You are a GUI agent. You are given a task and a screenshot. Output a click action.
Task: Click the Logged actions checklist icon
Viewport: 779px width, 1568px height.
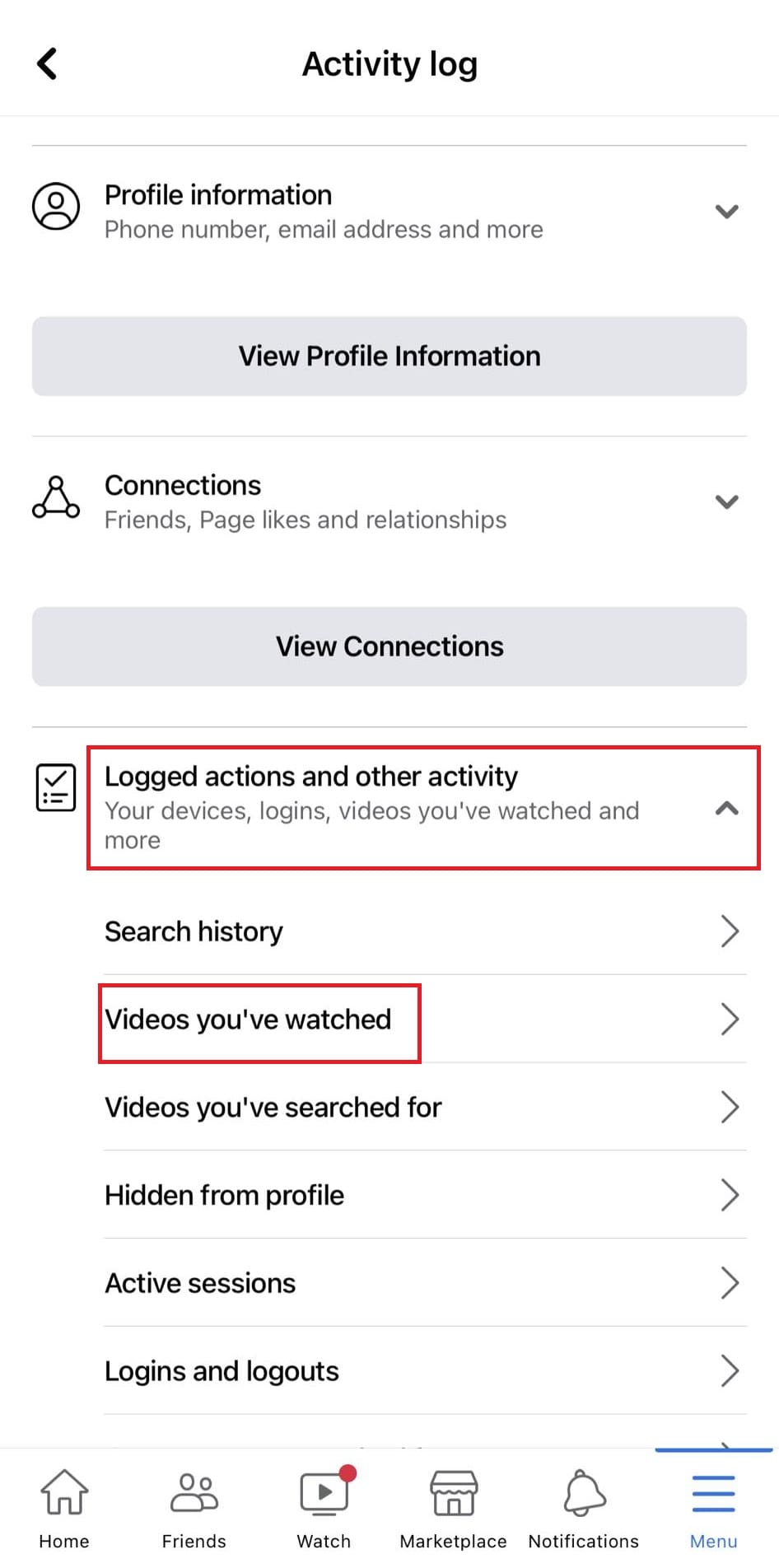(x=56, y=787)
